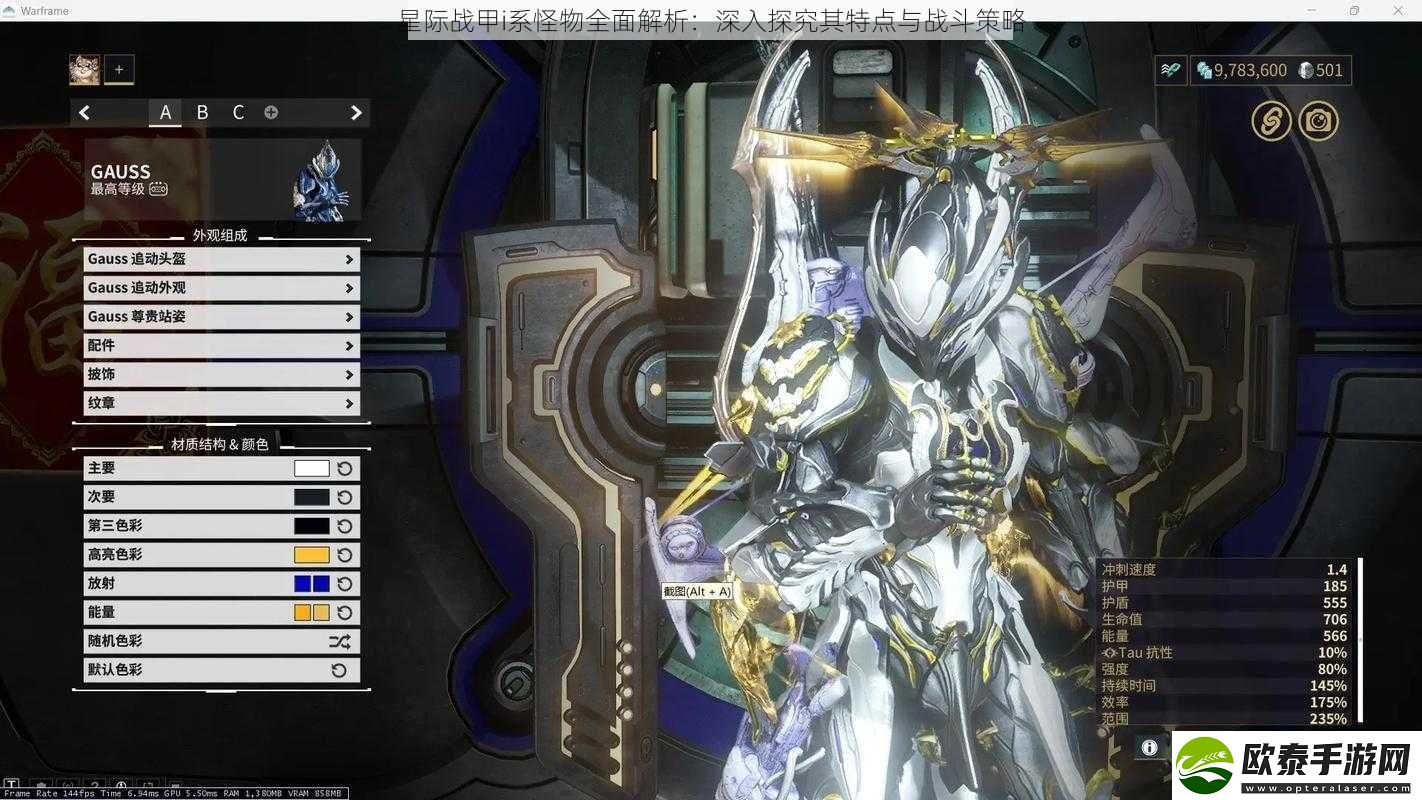
Task: Maximize the Warframe window
Action: [1354, 10]
